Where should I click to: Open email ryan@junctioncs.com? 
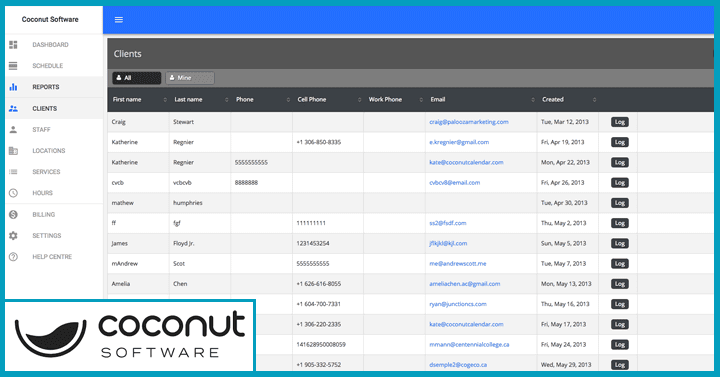pos(458,304)
